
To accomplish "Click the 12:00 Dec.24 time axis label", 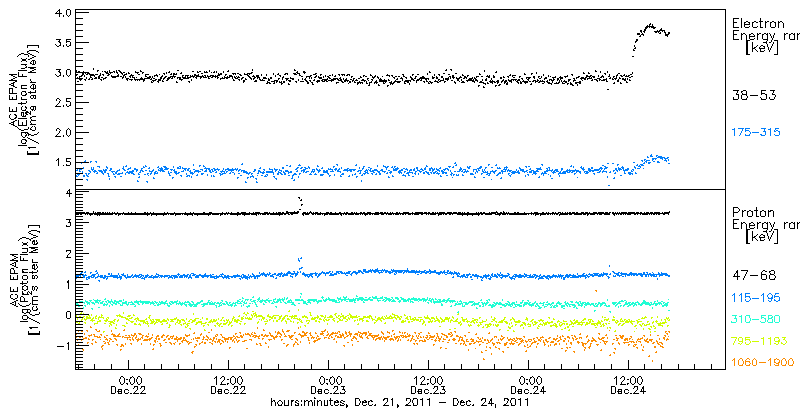I will (x=629, y=385).
